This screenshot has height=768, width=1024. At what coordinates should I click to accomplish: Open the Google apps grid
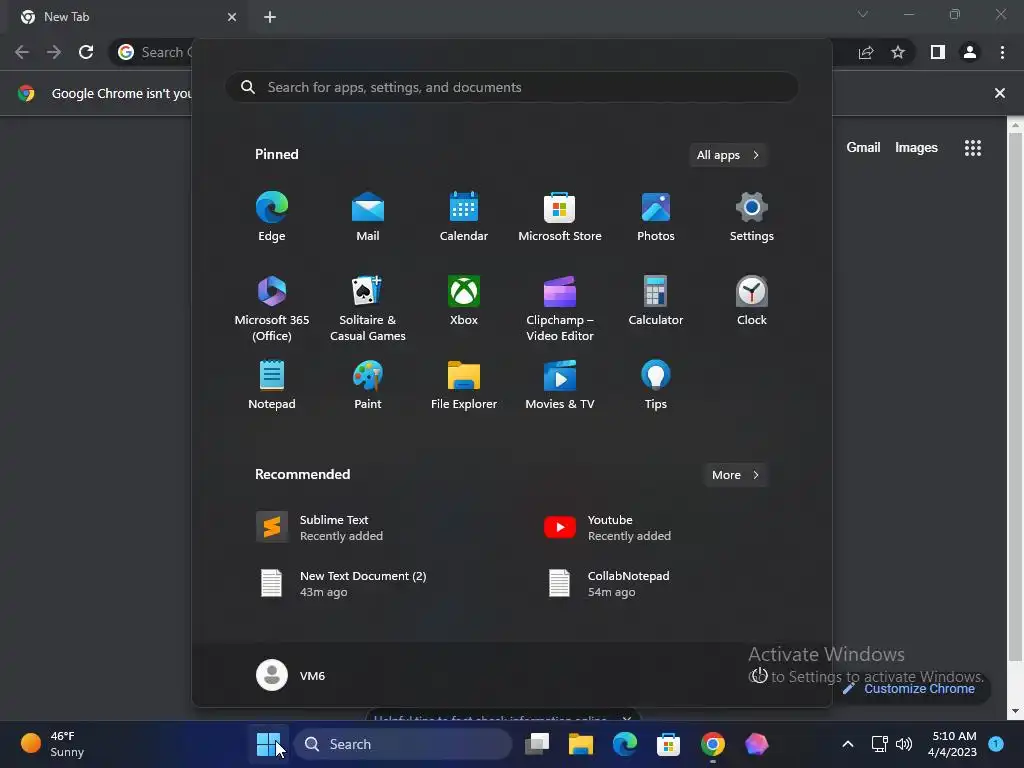(973, 148)
